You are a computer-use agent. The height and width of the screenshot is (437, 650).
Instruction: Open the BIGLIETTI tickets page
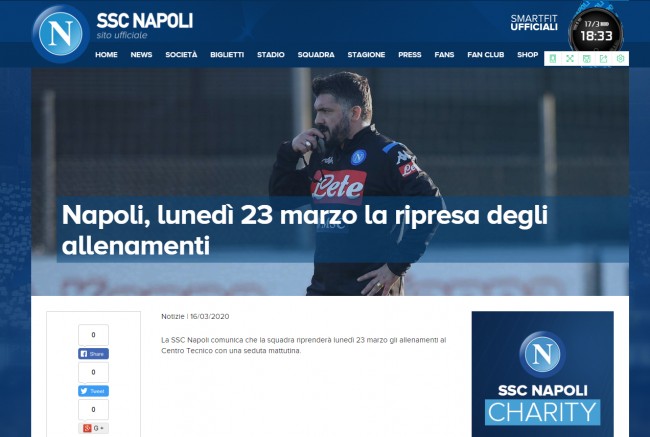pos(227,55)
